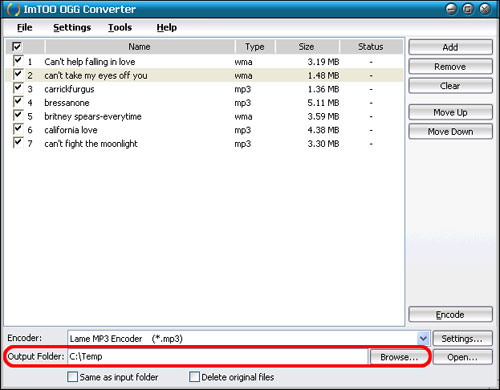Screen dimensions: 500x390
Task: Click wma type of britney spears-everytime row
Action: tap(243, 117)
